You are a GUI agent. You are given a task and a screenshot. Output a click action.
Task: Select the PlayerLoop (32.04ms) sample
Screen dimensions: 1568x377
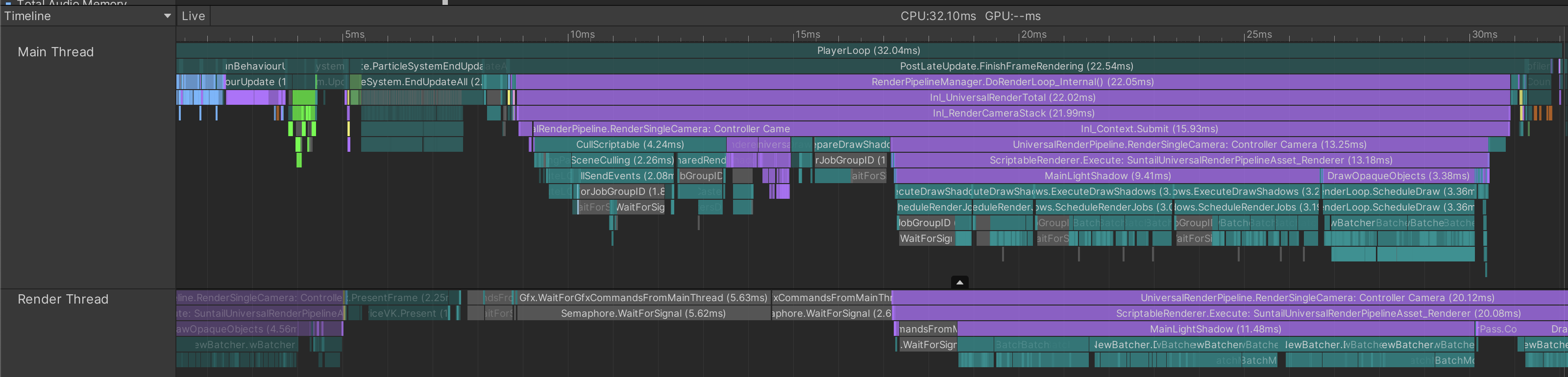868,50
